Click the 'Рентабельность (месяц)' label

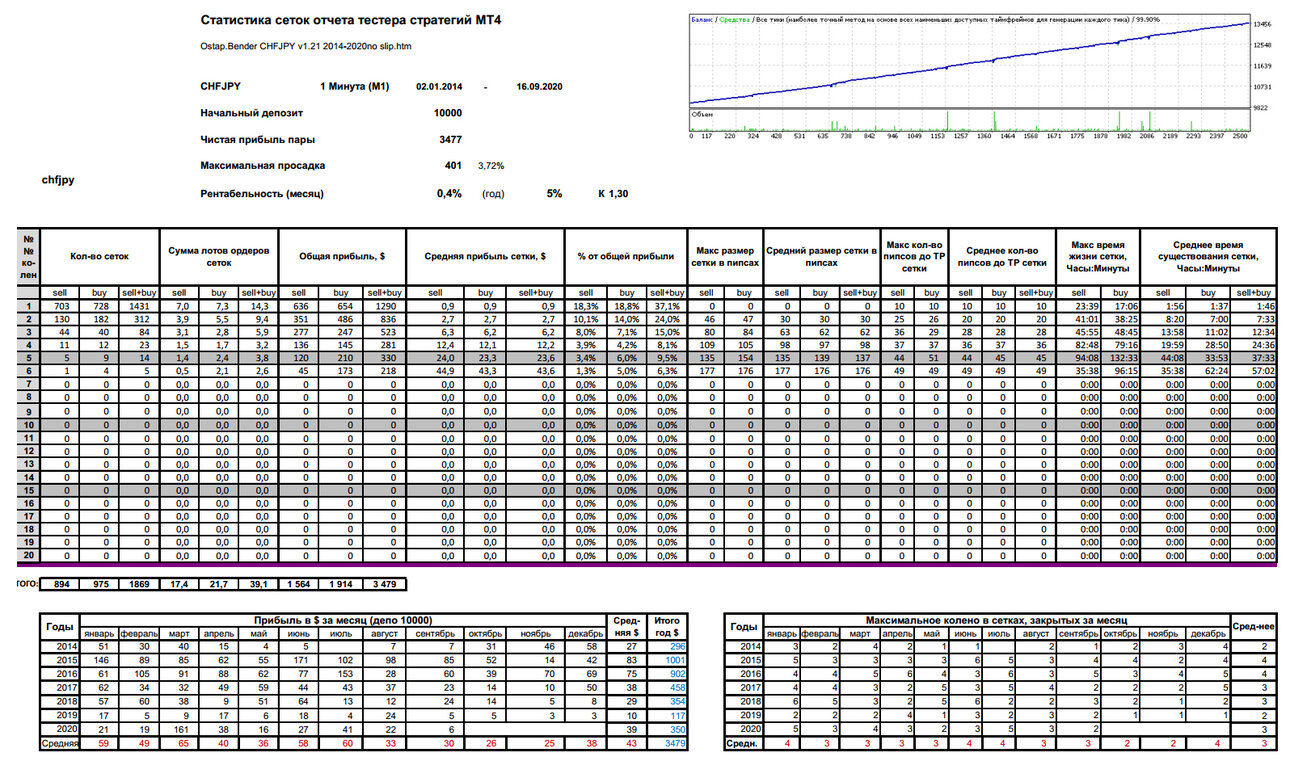[x=262, y=193]
